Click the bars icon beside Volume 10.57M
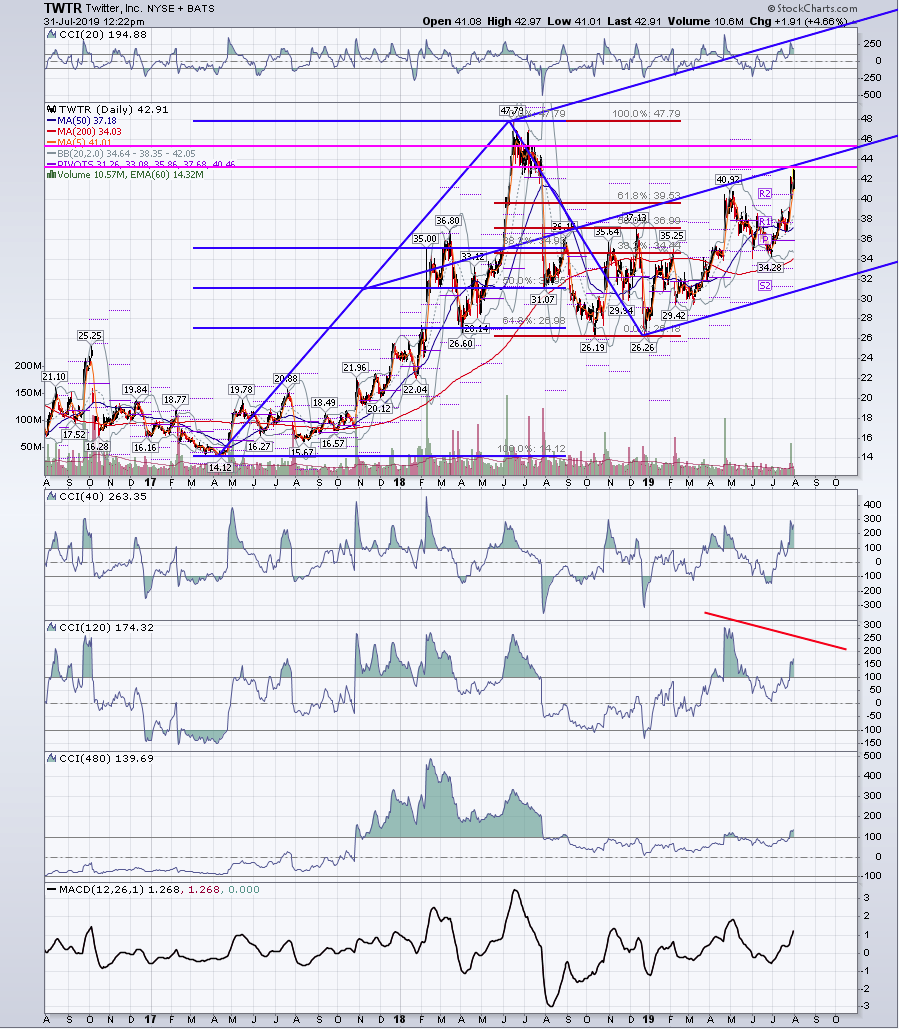The image size is (899, 1029). click(51, 175)
